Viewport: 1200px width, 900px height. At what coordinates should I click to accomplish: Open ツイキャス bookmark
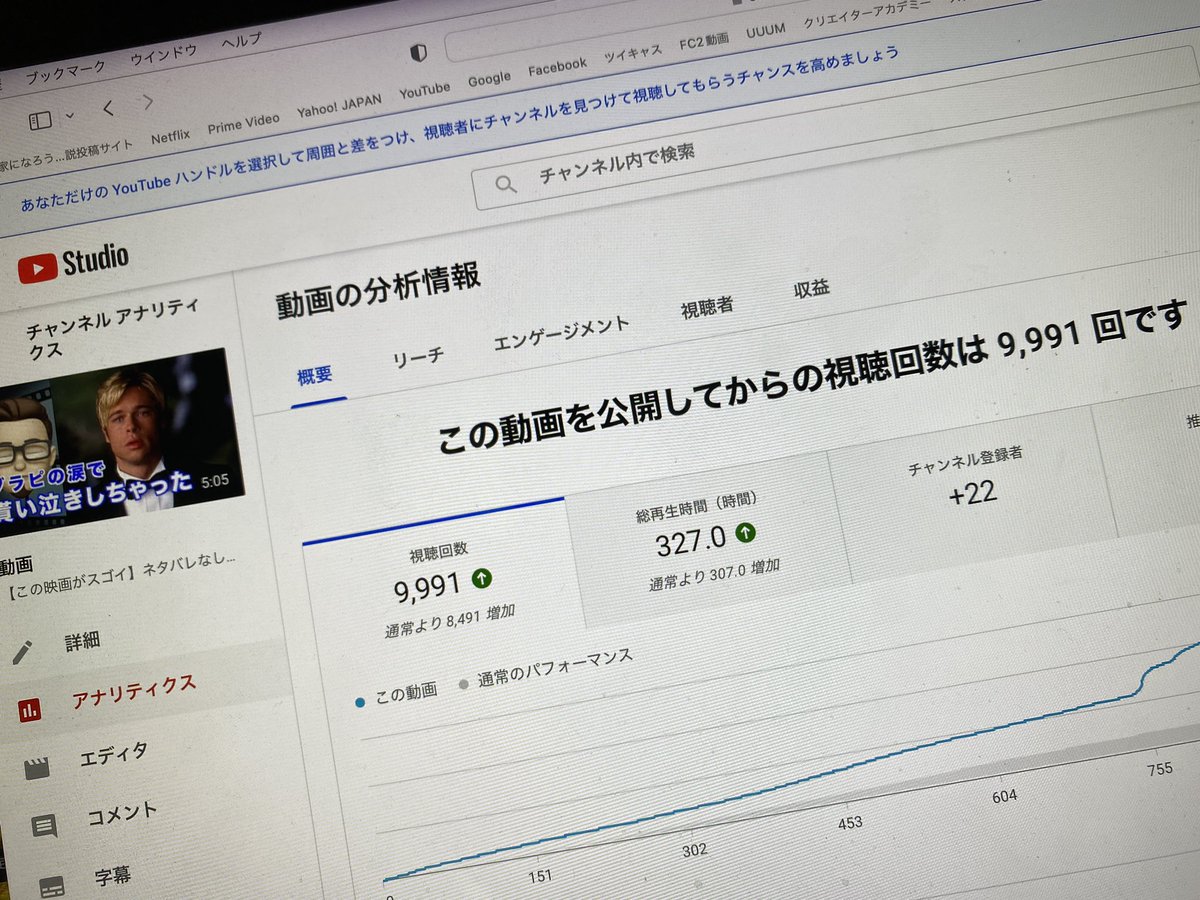pyautogui.click(x=632, y=55)
